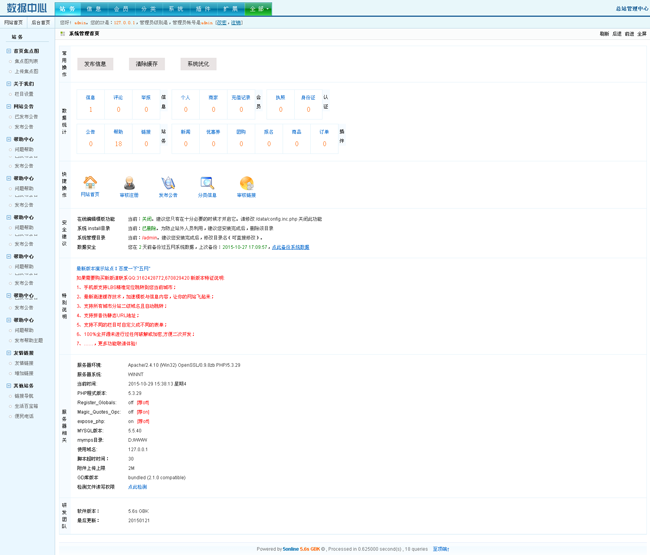This screenshot has height=555, width=650.
Task: Click the 点此检测 file permission link
Action: click(138, 487)
